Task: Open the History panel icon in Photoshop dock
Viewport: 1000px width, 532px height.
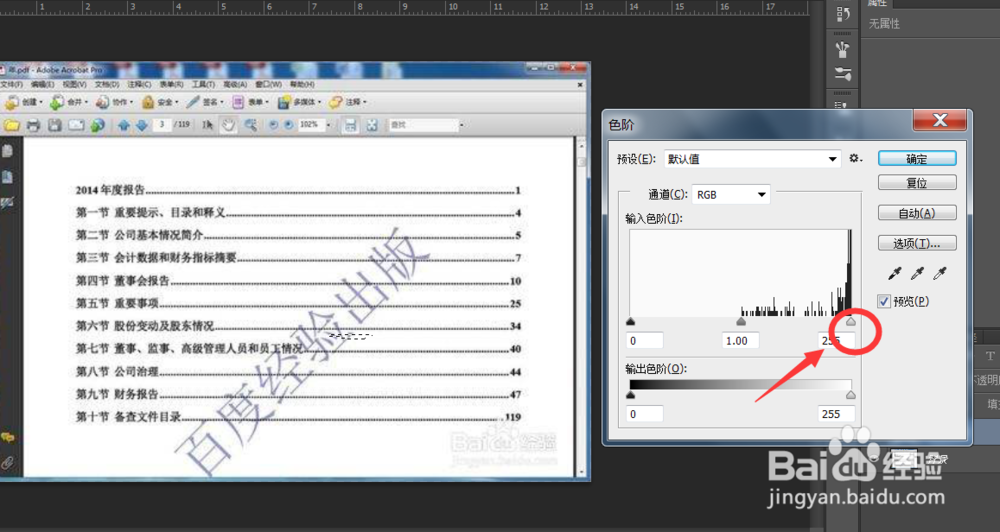Action: pyautogui.click(x=842, y=14)
